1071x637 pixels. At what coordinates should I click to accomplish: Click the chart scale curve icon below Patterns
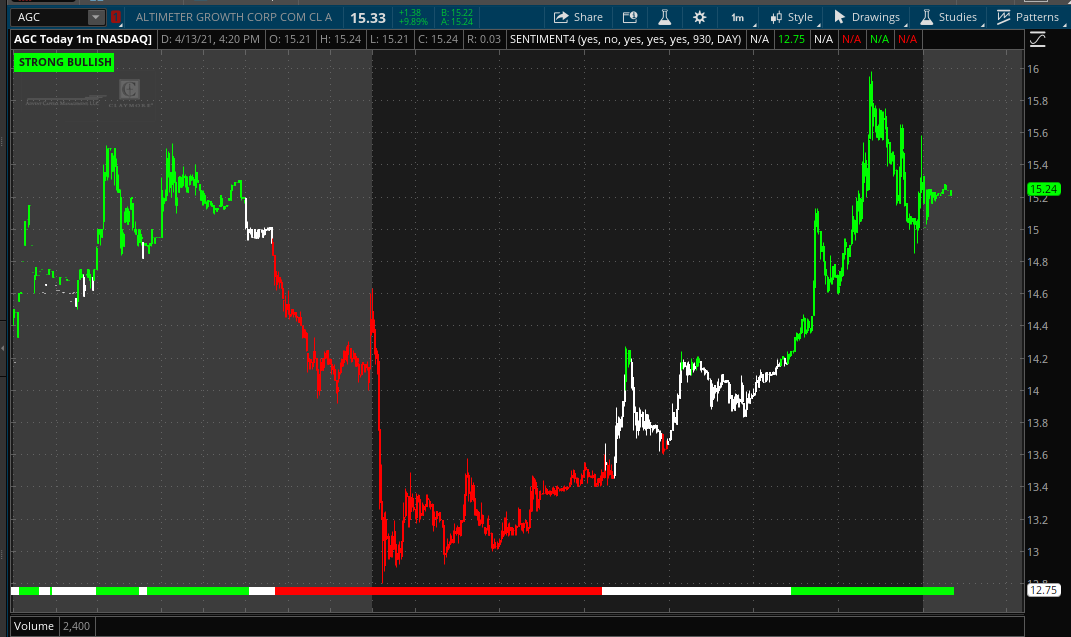click(x=1037, y=40)
